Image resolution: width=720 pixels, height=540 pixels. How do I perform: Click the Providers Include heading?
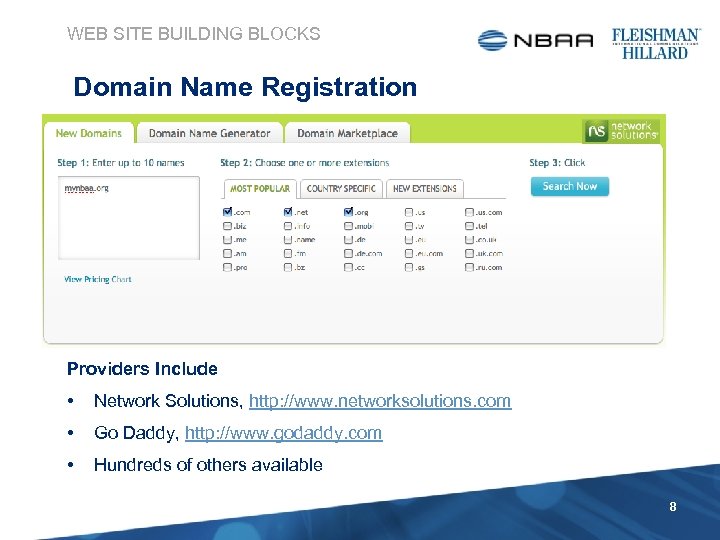142,369
